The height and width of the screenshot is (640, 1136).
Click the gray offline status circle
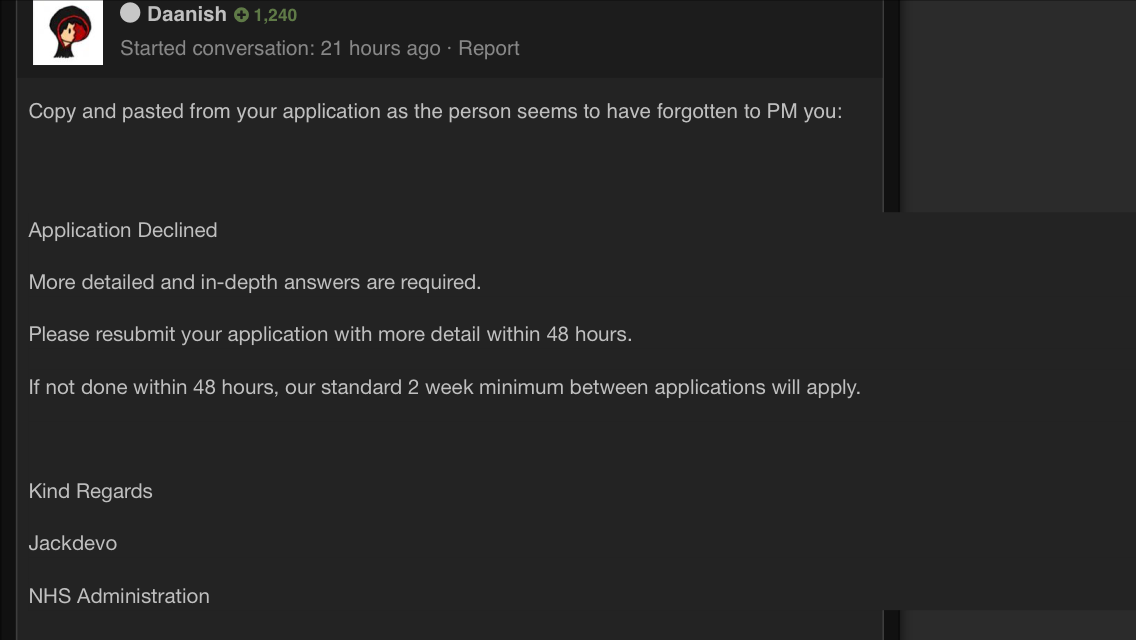tap(130, 13)
